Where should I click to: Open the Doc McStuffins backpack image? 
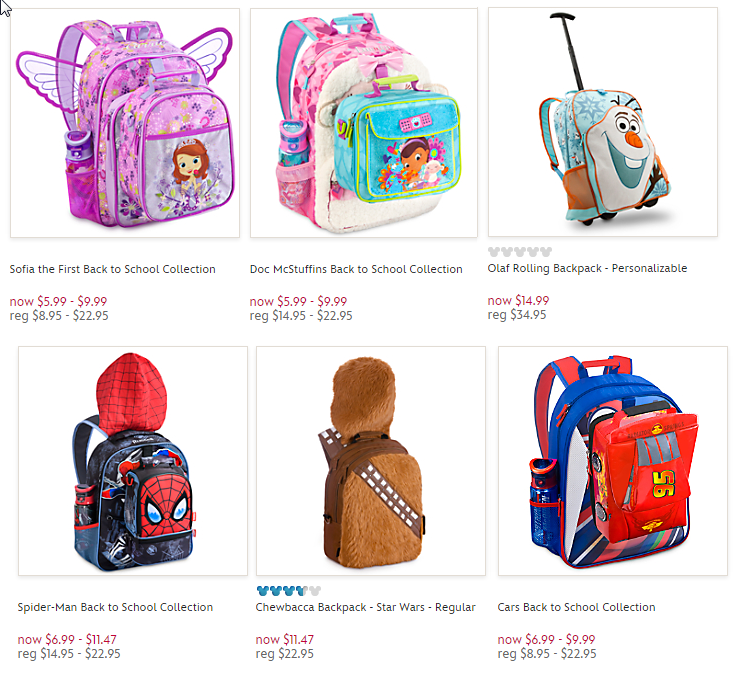pos(364,123)
